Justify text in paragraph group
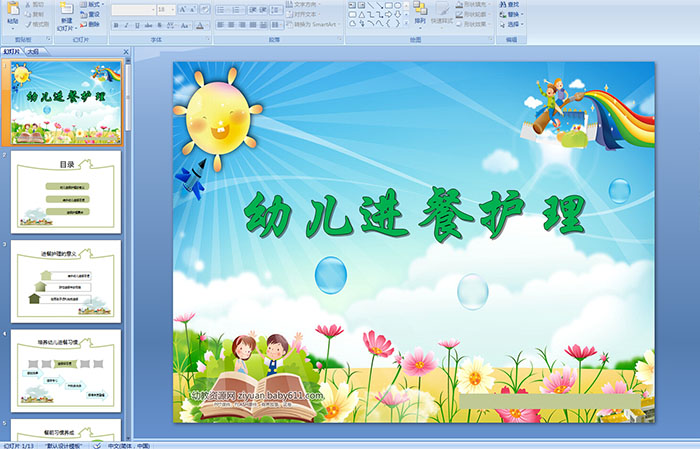Screen dimensions: 700x449 click(253, 25)
